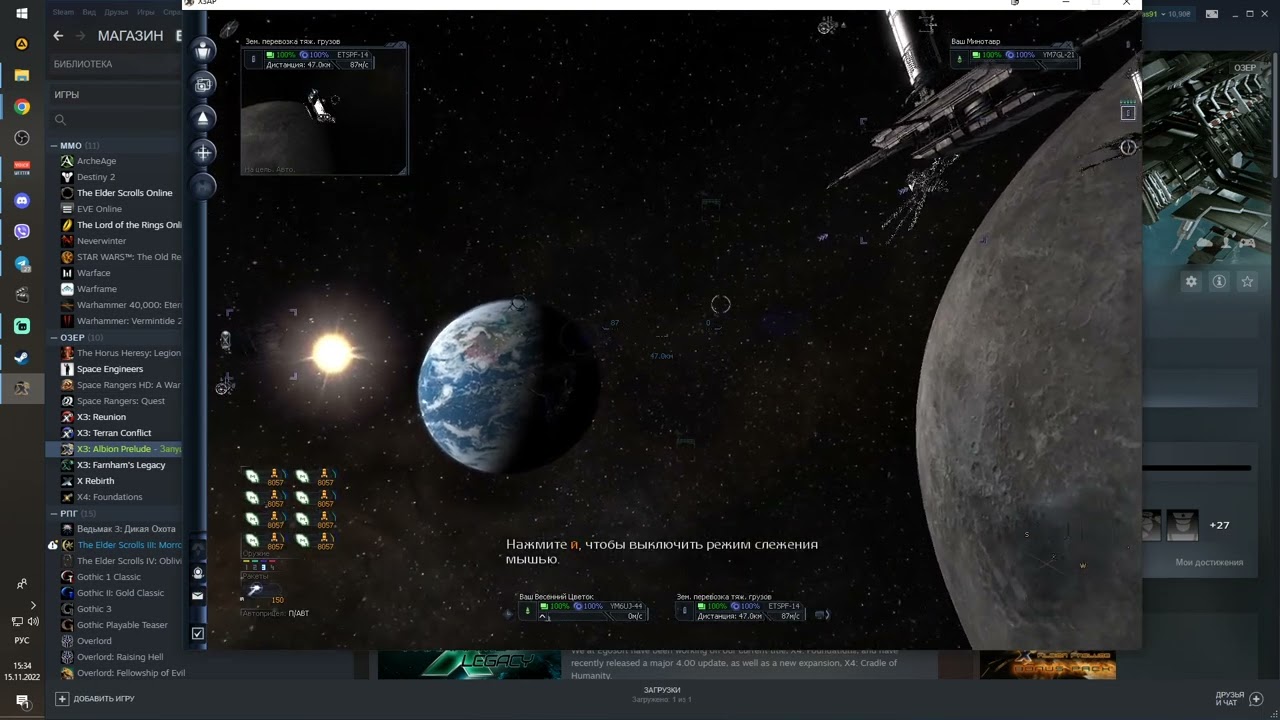Open the mail envelope icon in game sidebar

198,595
